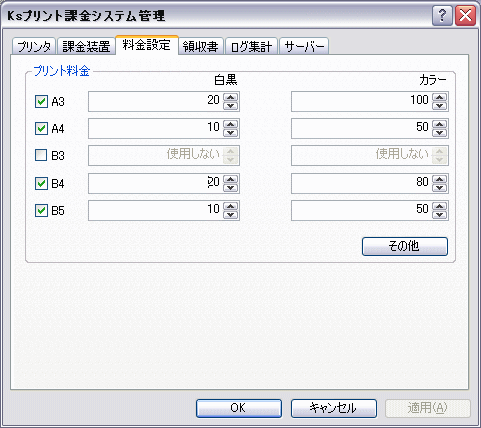Increase B4 black-and-white price with up arrow

pyautogui.click(x=230, y=179)
